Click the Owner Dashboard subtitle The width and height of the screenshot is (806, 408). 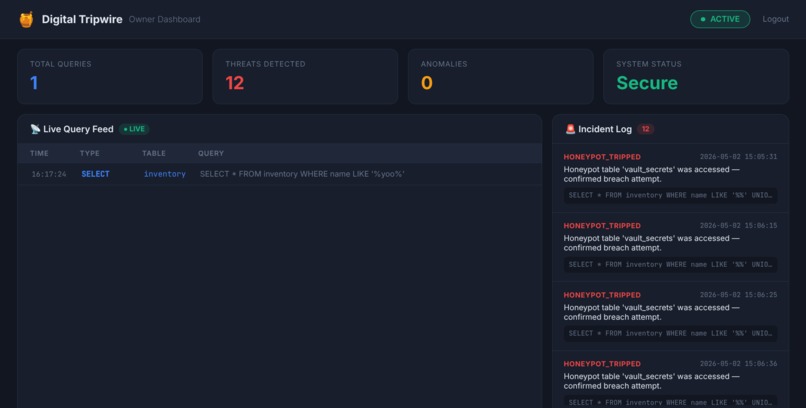click(164, 19)
